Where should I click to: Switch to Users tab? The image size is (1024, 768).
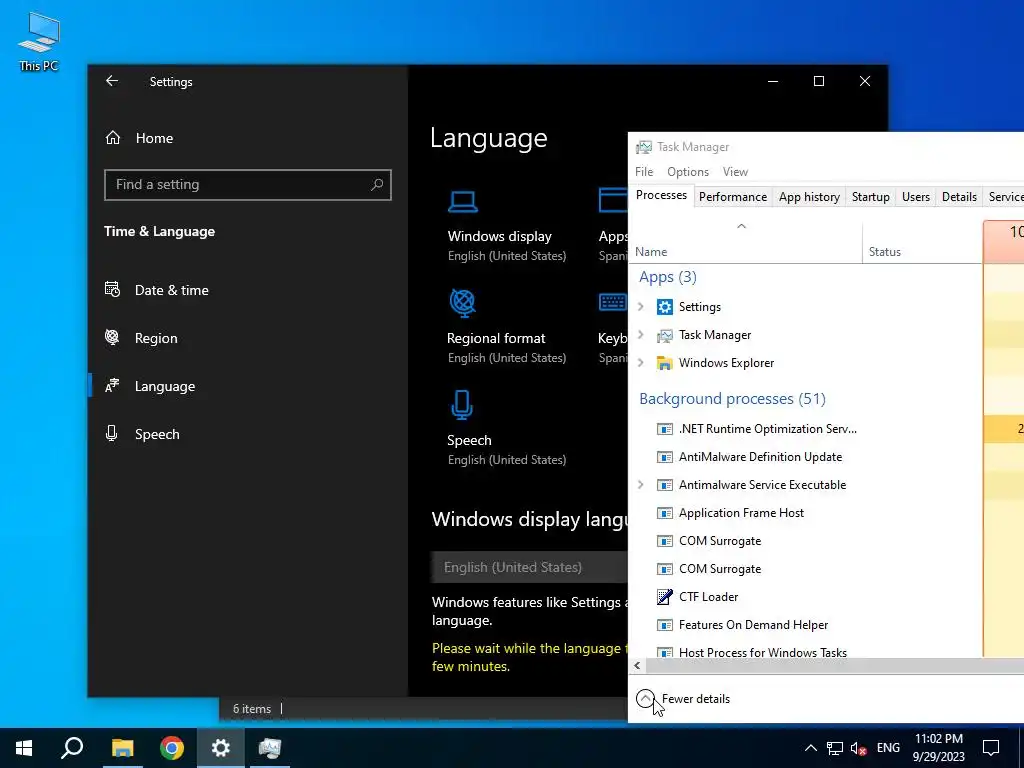point(916,197)
